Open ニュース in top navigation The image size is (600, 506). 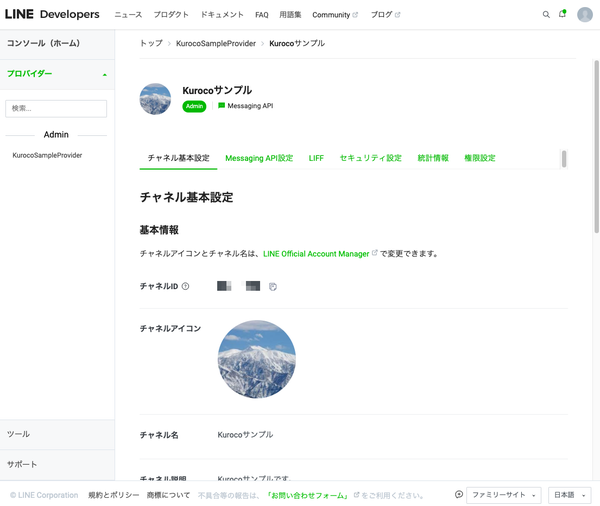[128, 15]
